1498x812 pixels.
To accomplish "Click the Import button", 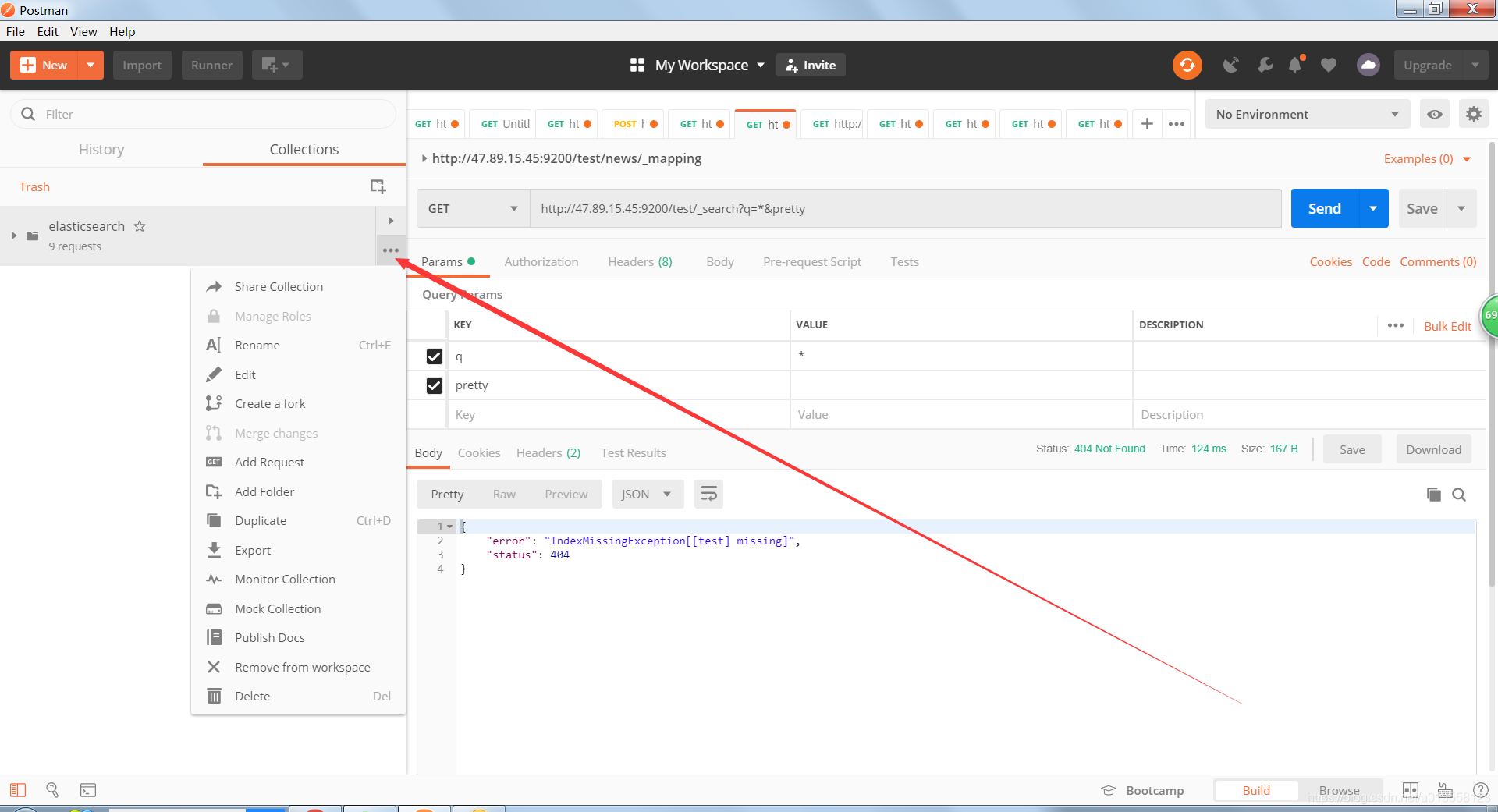I will 142,65.
